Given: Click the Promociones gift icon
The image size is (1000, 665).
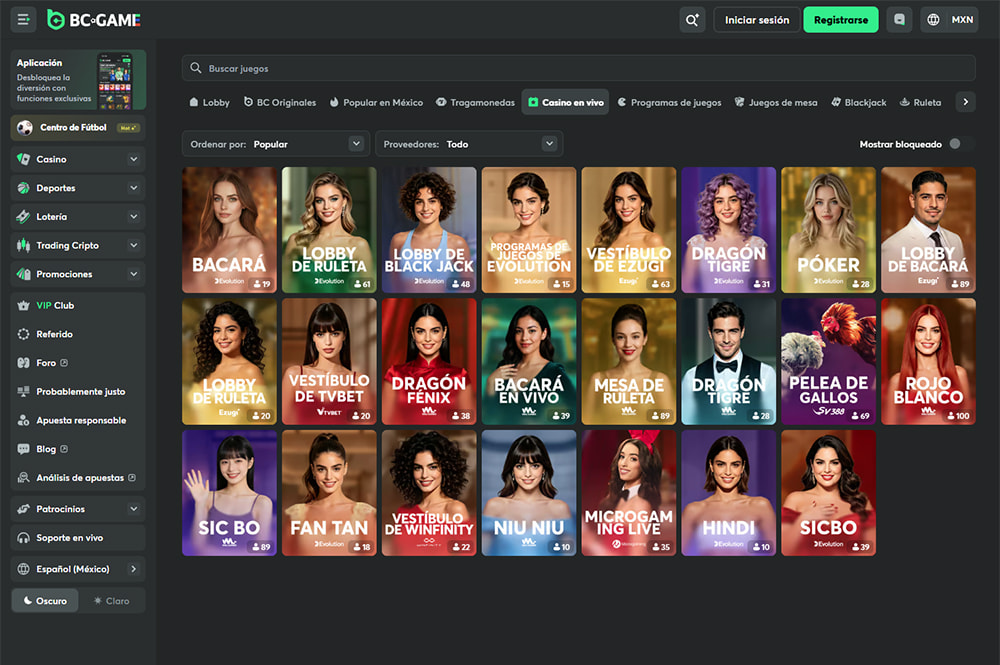Looking at the screenshot, I should click(24, 274).
